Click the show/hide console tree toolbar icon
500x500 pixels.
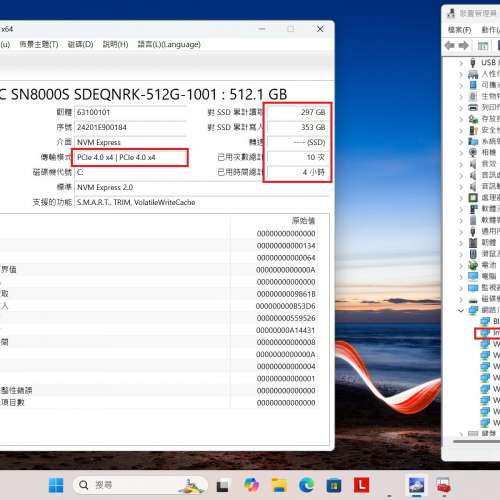483,46
